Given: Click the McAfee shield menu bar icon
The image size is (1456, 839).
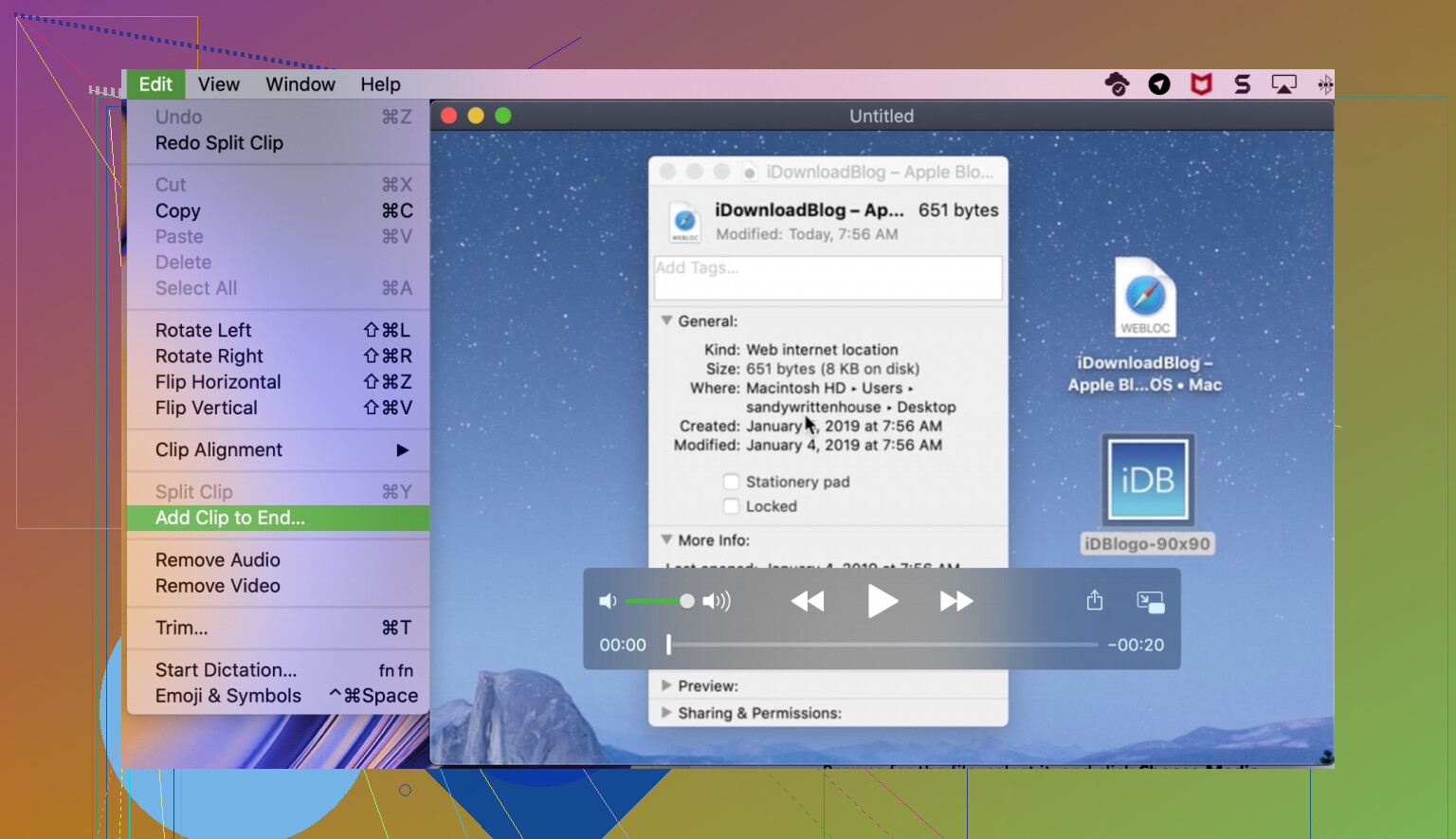Looking at the screenshot, I should pyautogui.click(x=1201, y=84).
